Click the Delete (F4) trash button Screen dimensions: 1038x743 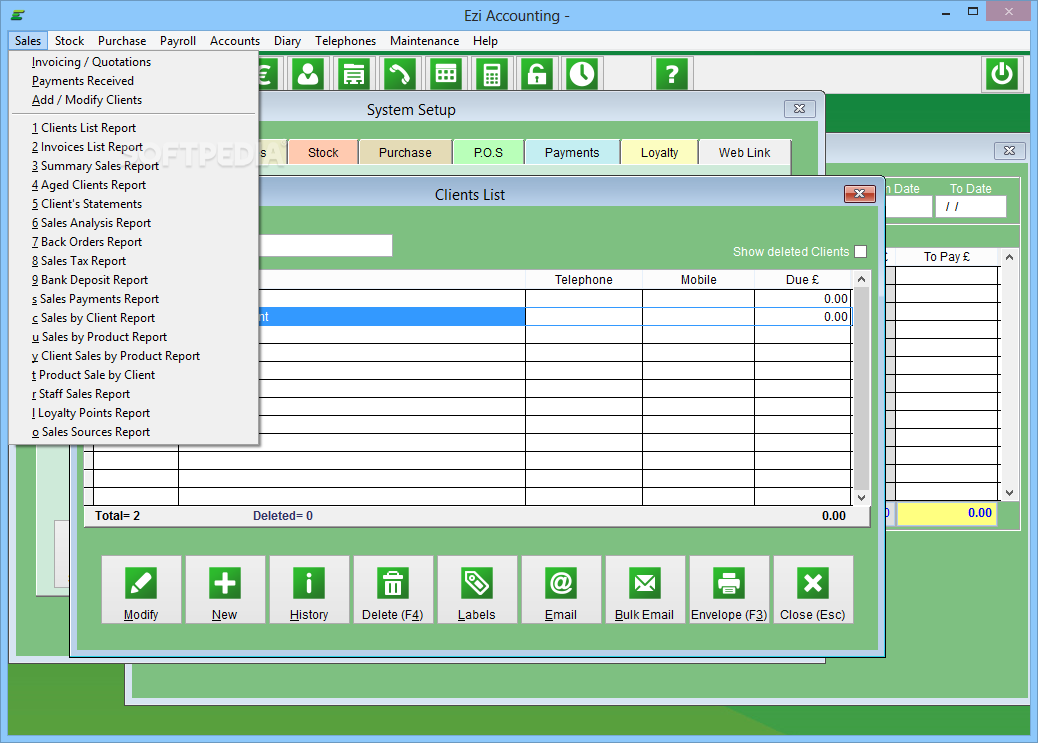pyautogui.click(x=393, y=589)
